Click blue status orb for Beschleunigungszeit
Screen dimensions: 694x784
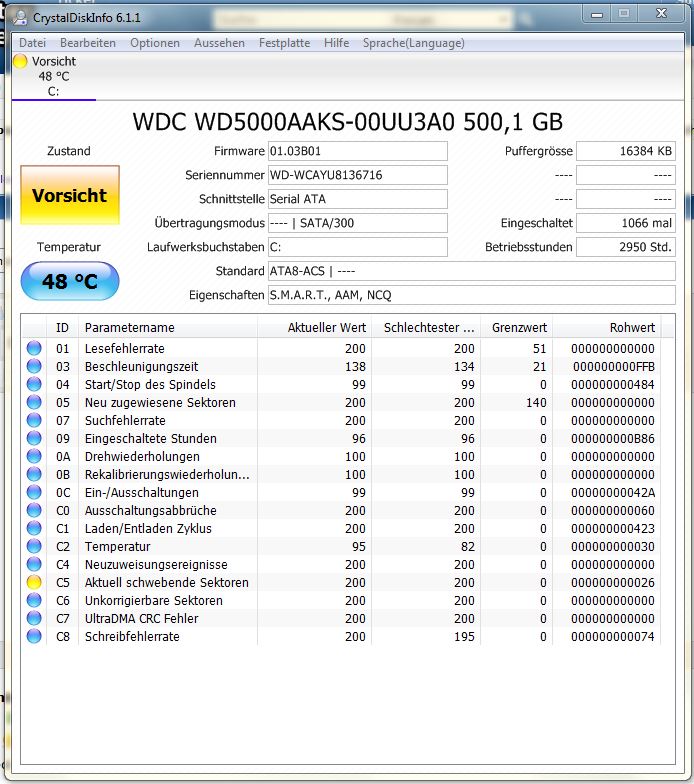pos(34,366)
